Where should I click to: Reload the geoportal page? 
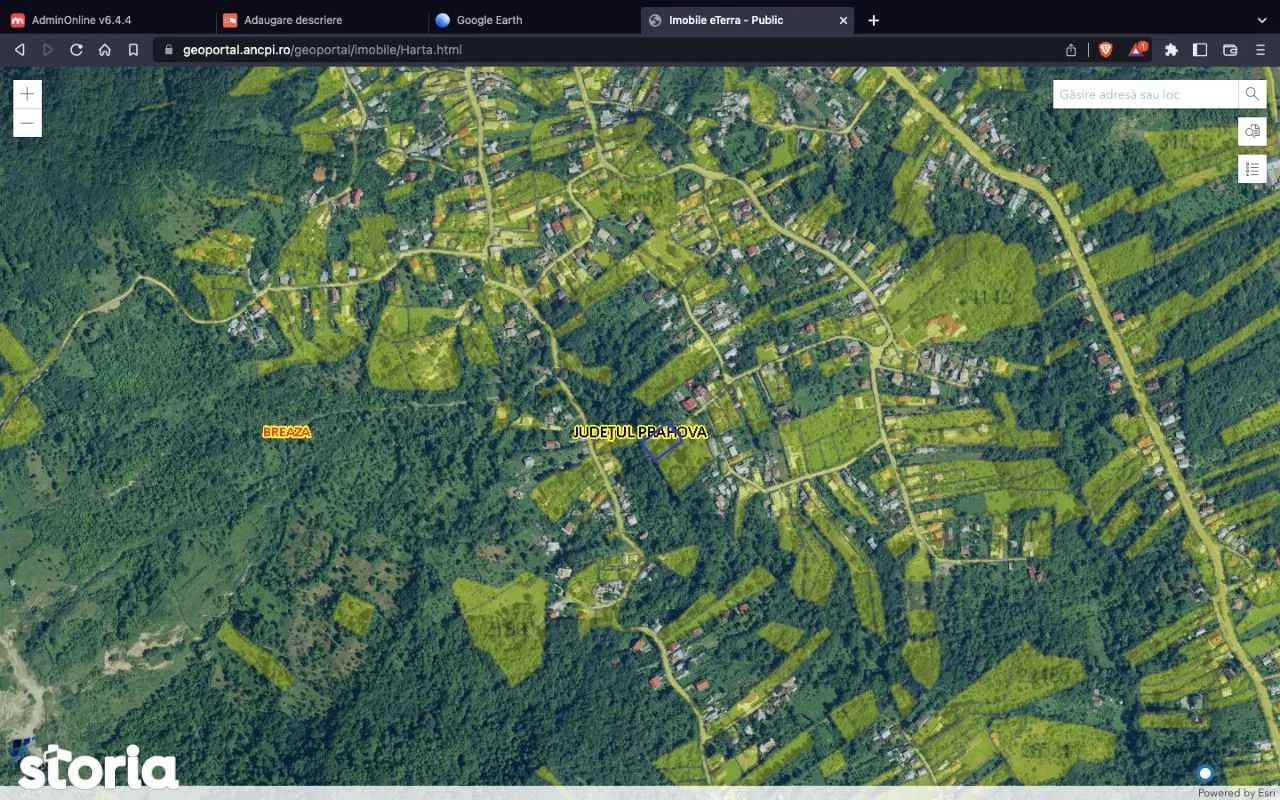(76, 49)
